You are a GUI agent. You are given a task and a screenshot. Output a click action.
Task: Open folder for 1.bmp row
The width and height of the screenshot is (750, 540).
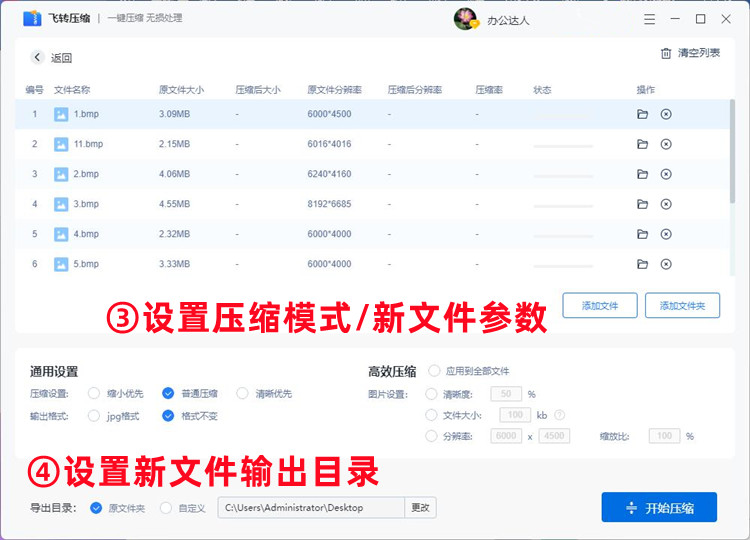[642, 114]
